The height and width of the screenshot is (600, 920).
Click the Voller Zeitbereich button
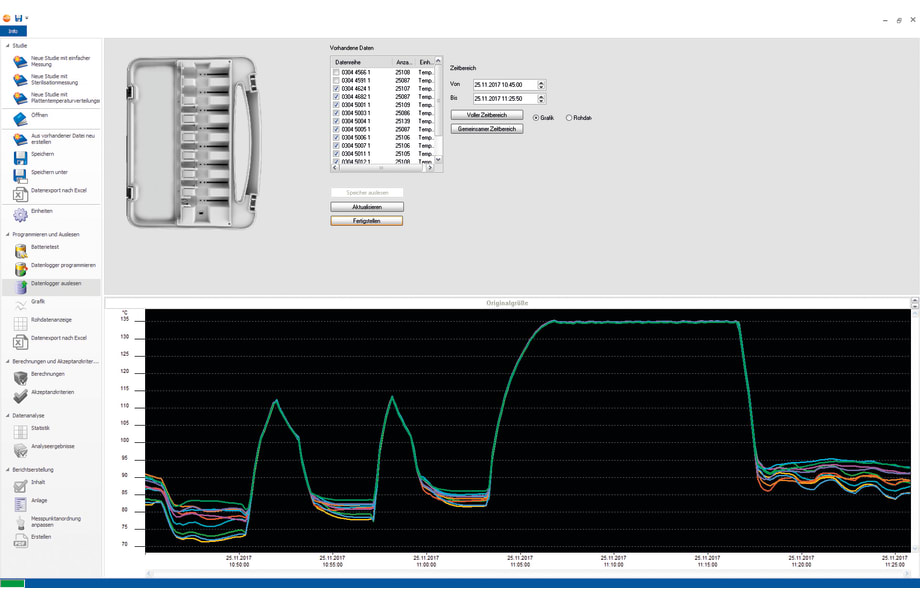(487, 114)
